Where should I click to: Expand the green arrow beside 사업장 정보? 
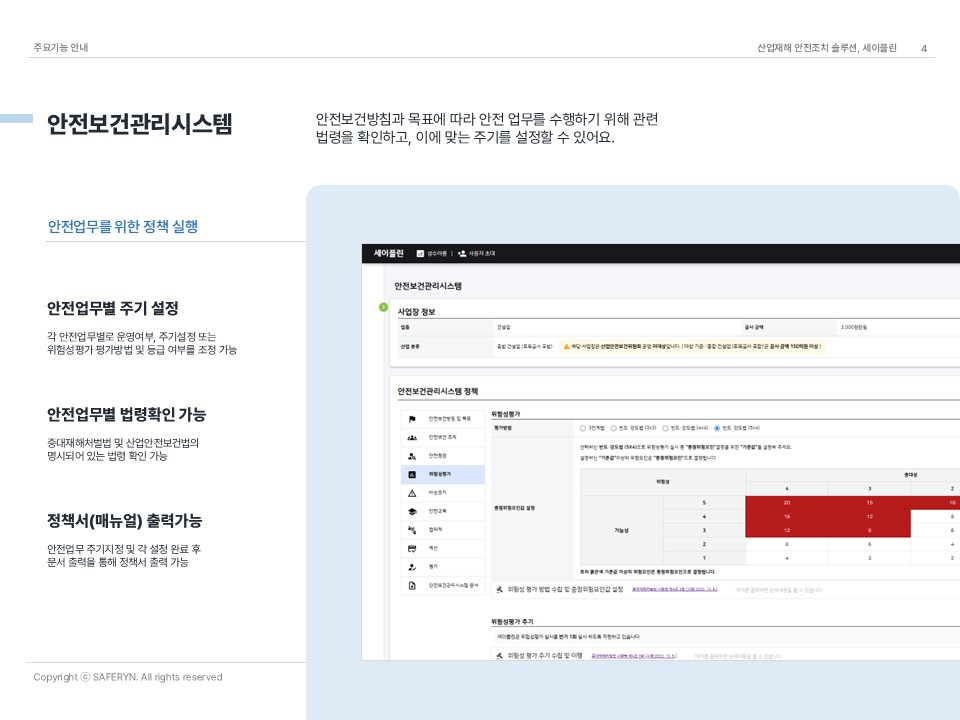click(383, 307)
